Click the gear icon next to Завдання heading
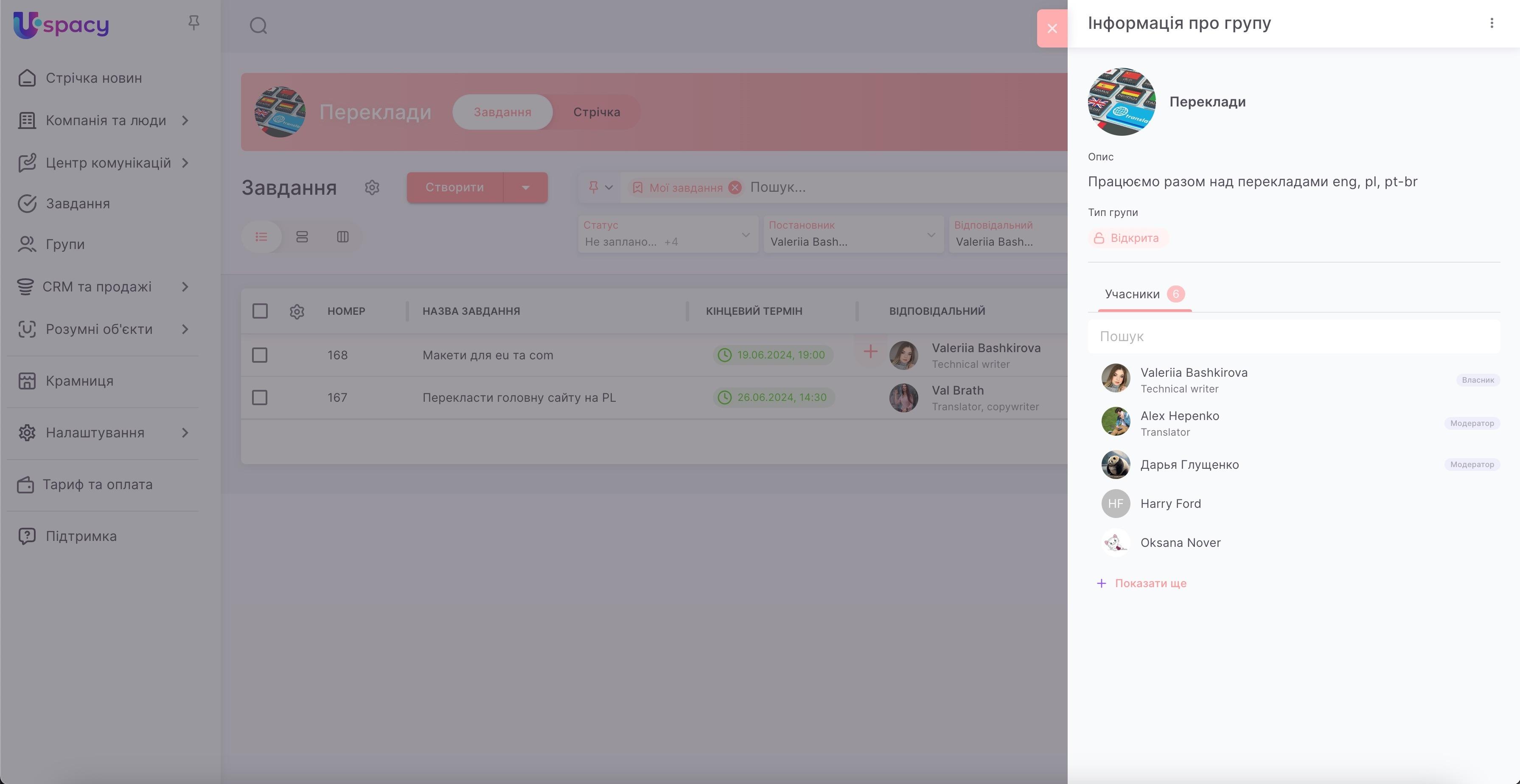 (372, 188)
